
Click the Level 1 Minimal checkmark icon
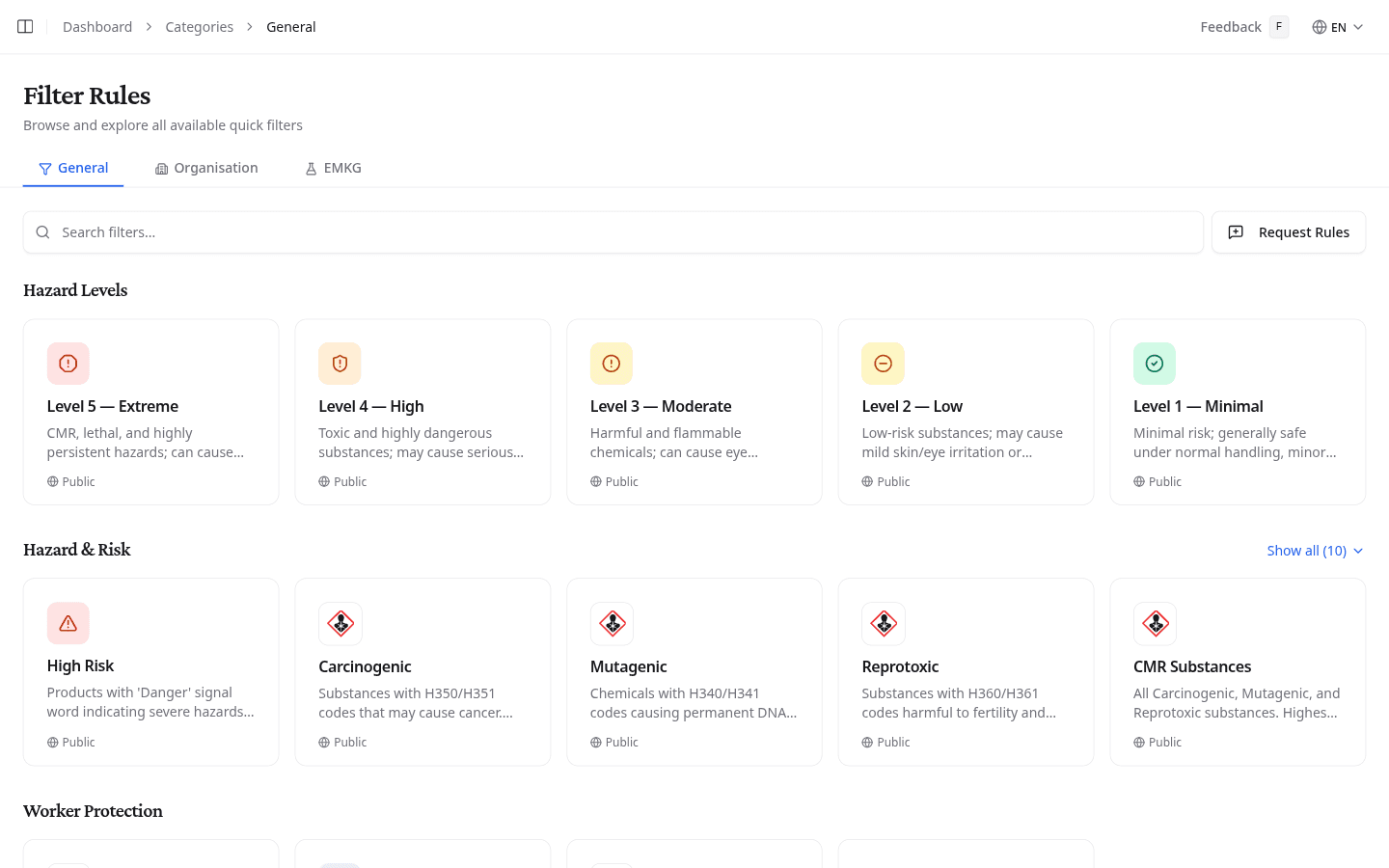click(x=1155, y=364)
